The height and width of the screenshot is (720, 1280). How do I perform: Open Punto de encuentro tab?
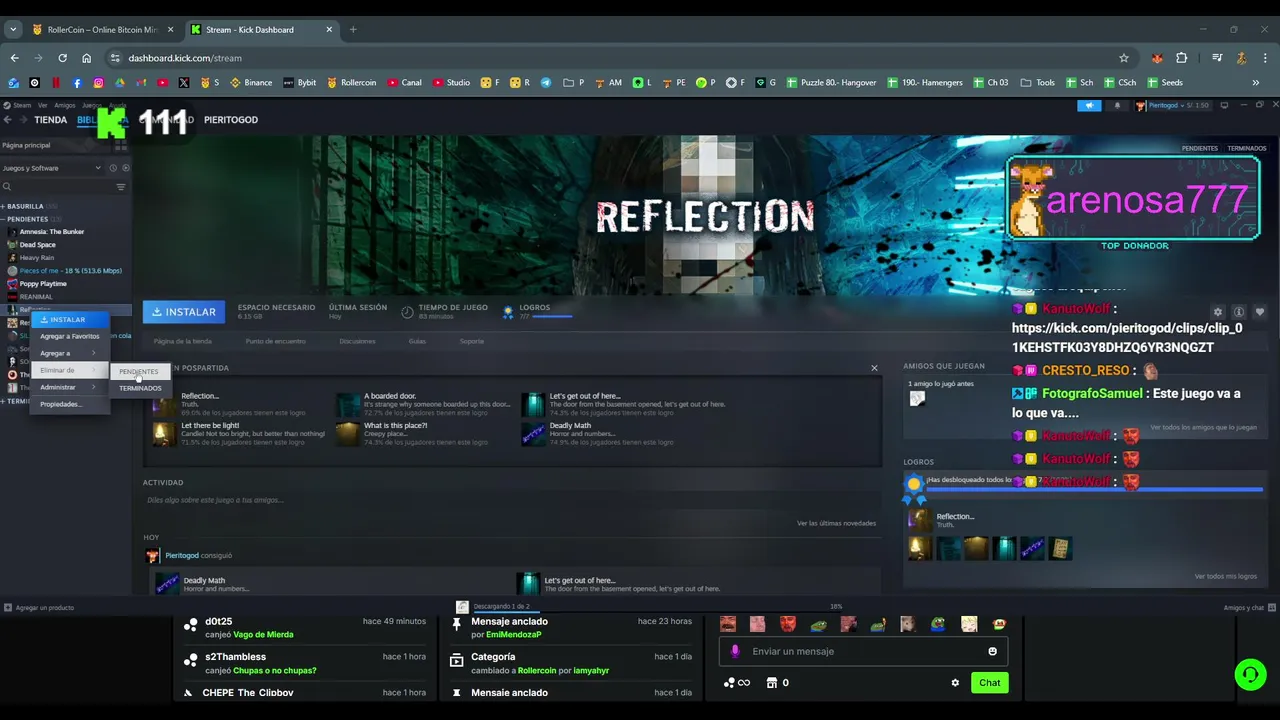tap(276, 341)
